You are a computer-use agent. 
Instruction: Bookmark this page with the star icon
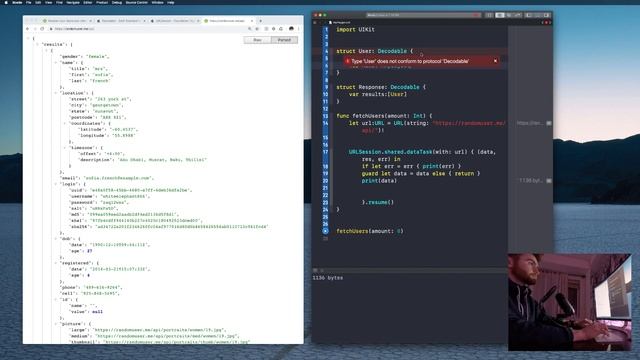coord(257,29)
